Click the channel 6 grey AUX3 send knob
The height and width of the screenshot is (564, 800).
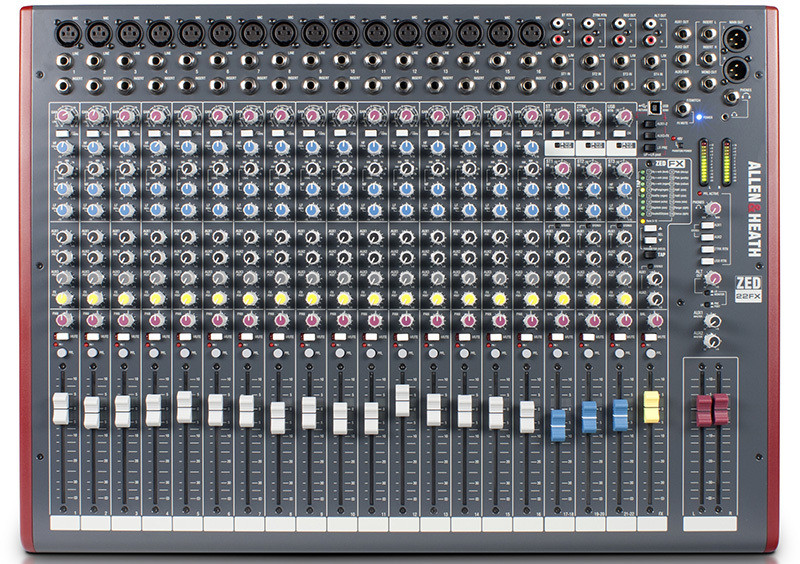coord(219,278)
